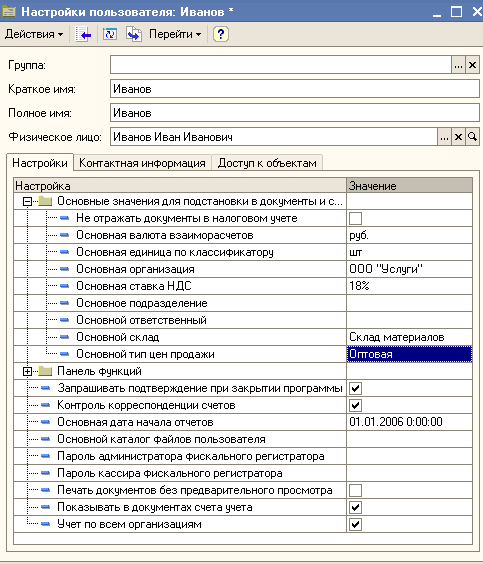Open Физическое лицо selection ellipsis button

444,137
